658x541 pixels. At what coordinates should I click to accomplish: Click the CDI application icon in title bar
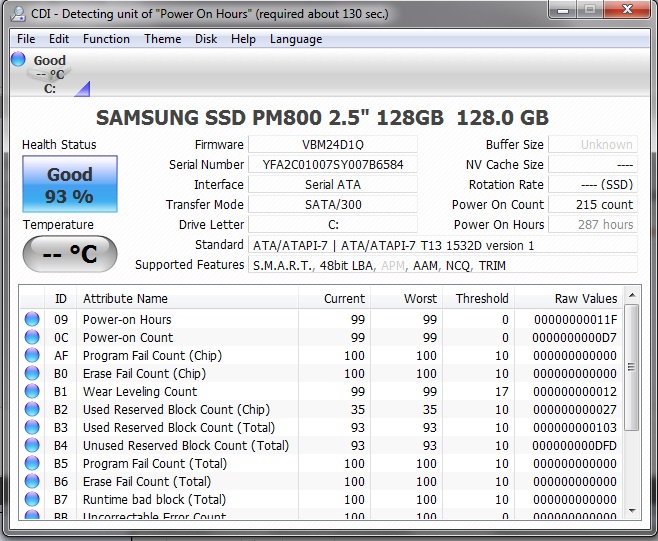point(18,14)
